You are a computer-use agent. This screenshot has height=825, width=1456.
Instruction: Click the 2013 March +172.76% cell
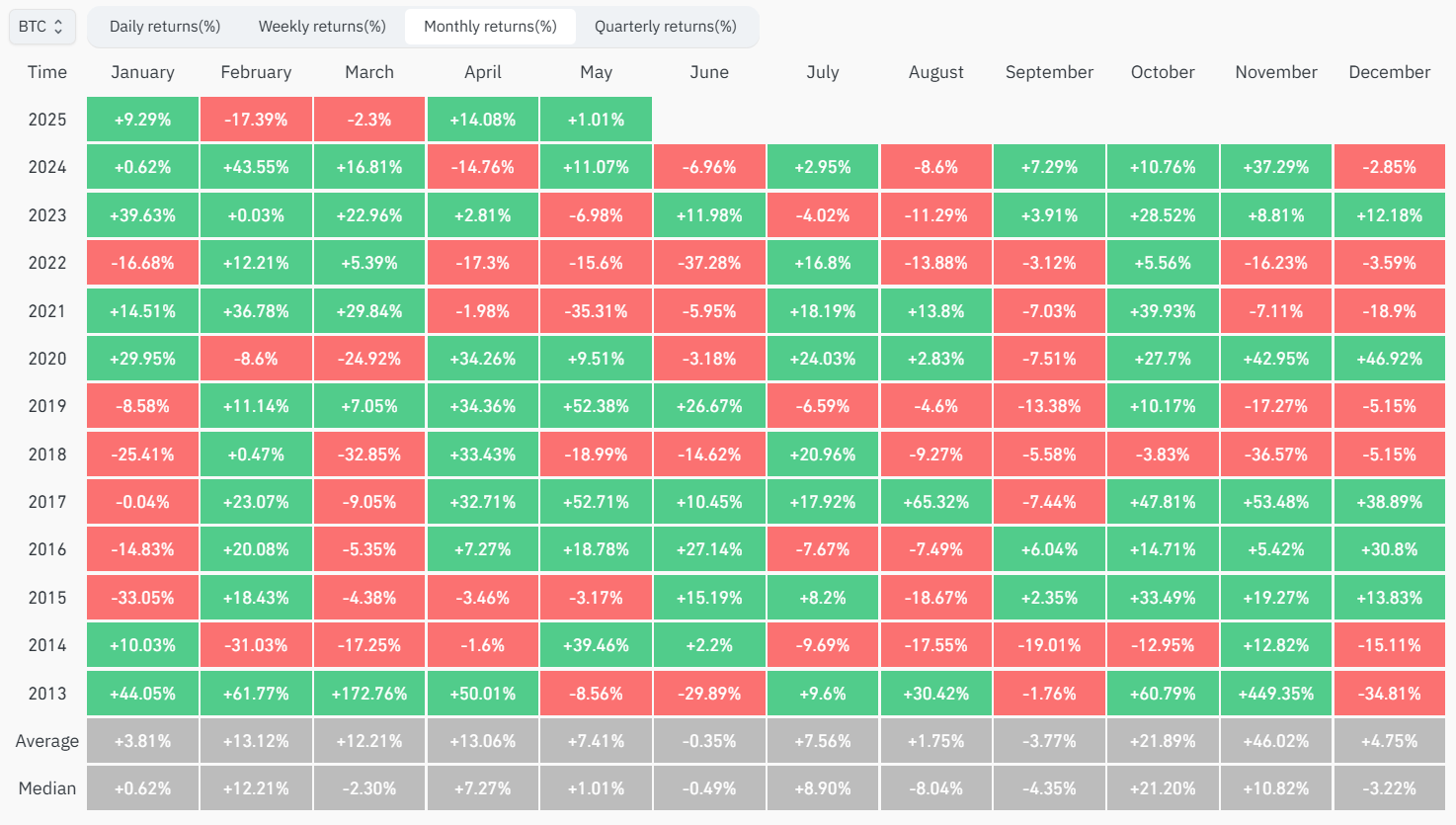click(x=369, y=694)
